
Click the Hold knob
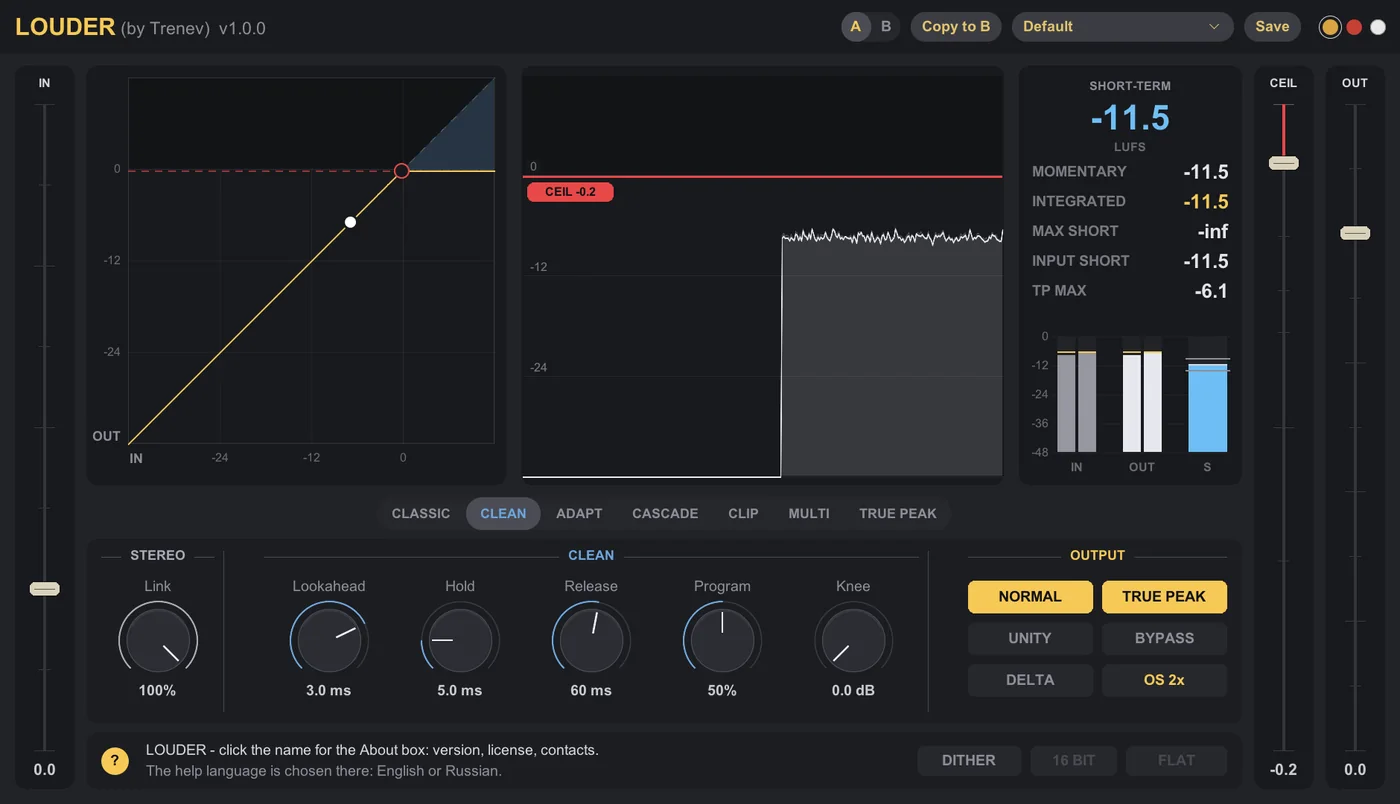tap(460, 640)
